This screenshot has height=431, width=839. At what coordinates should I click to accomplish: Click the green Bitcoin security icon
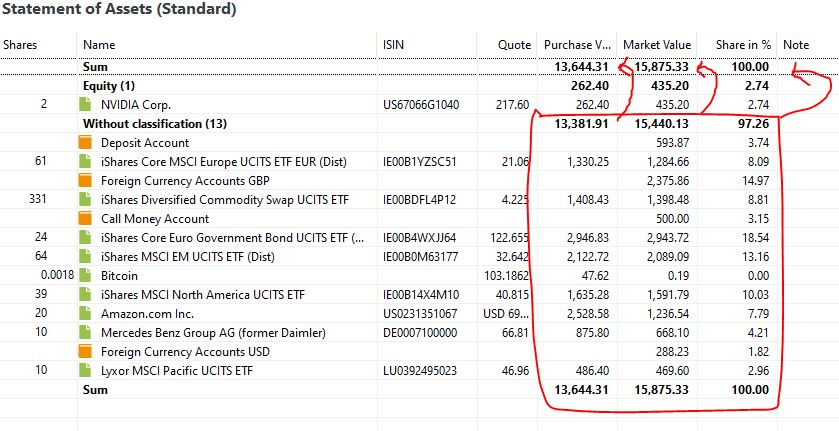86,276
